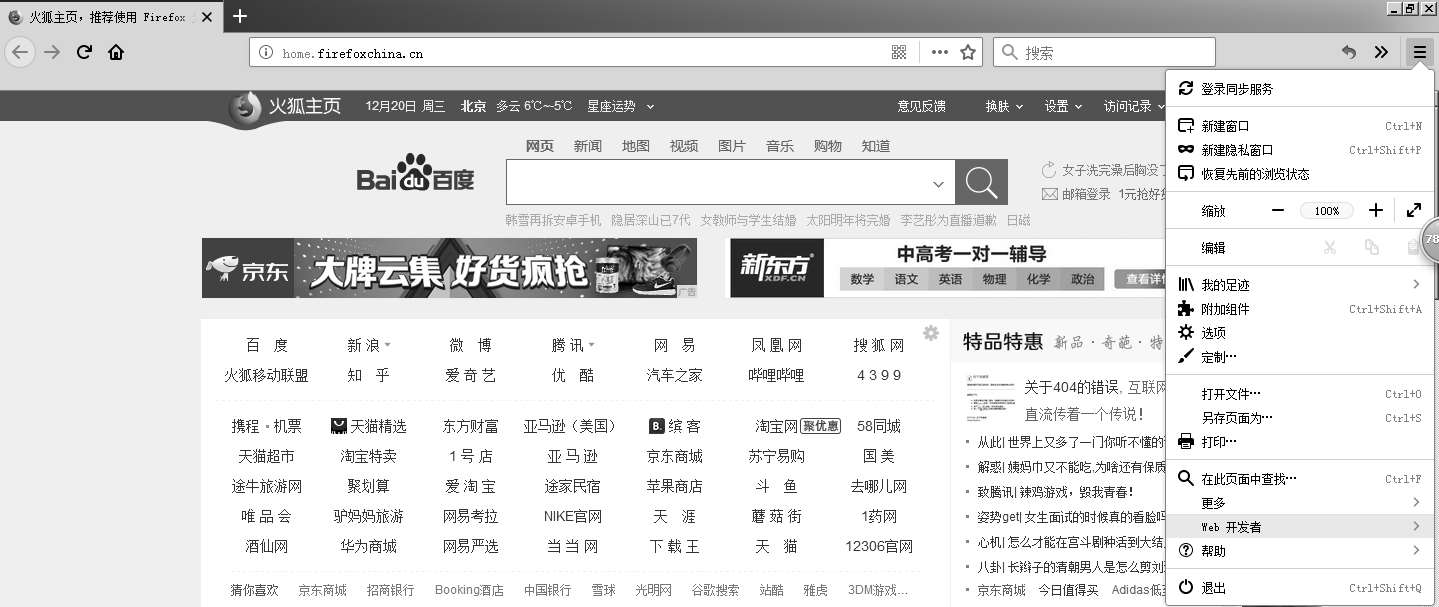Click 新东方 banner 查看详情 button
Viewport: 1439px width, 607px height.
pyautogui.click(x=1141, y=279)
